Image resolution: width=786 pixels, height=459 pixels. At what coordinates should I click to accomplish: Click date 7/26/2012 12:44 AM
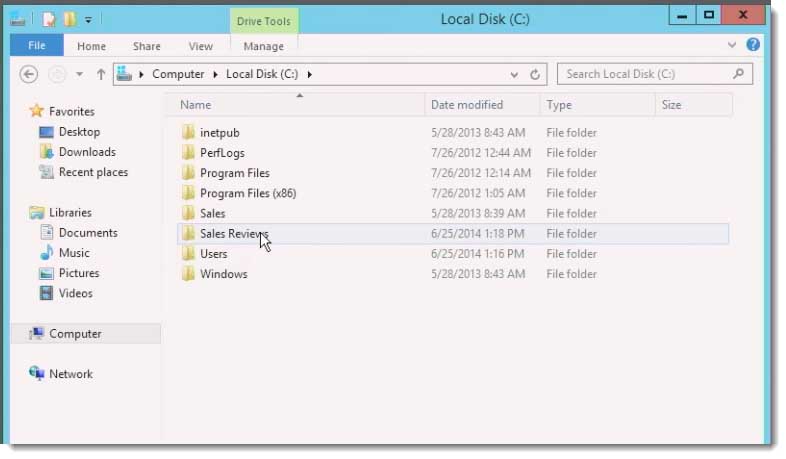pos(481,153)
